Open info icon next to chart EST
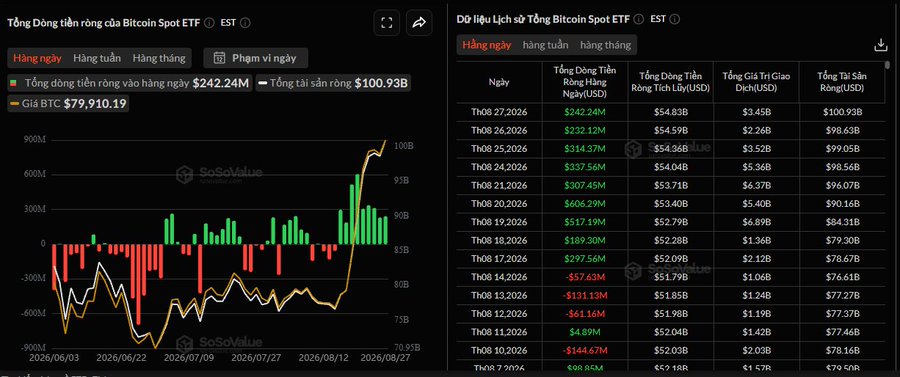 point(245,22)
